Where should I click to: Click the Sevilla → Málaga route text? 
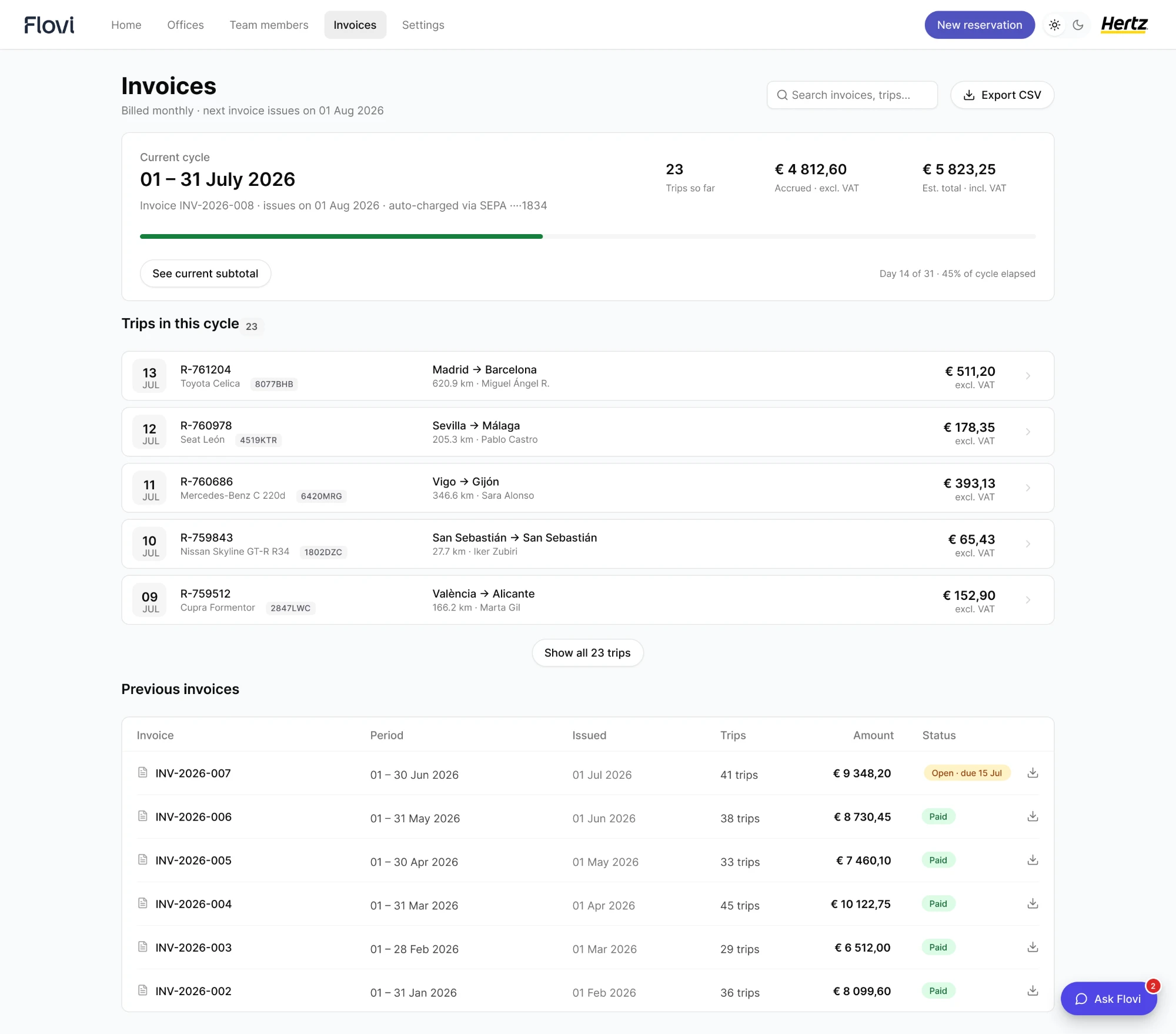coord(476,425)
